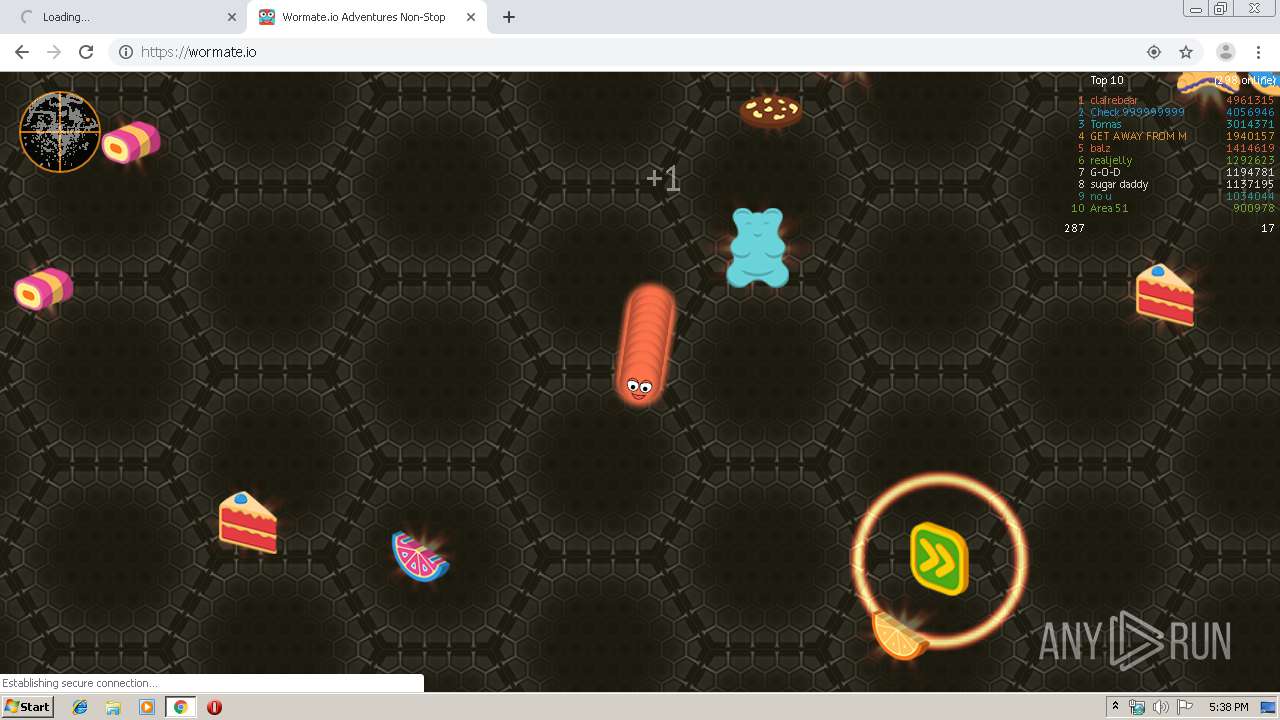Go back to previous page
The width and height of the screenshot is (1280, 720).
(x=22, y=52)
